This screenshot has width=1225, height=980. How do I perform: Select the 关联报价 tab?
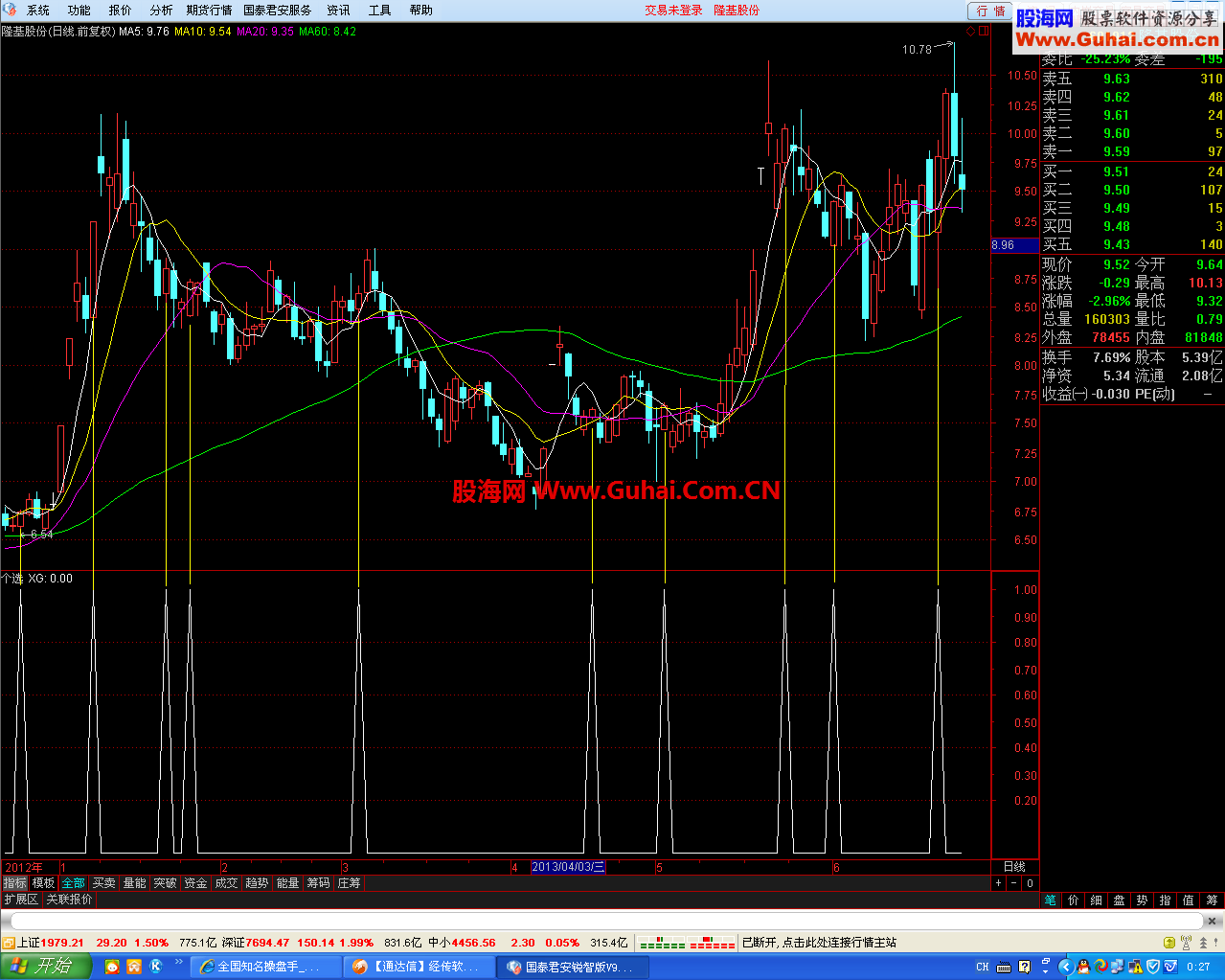(x=70, y=900)
